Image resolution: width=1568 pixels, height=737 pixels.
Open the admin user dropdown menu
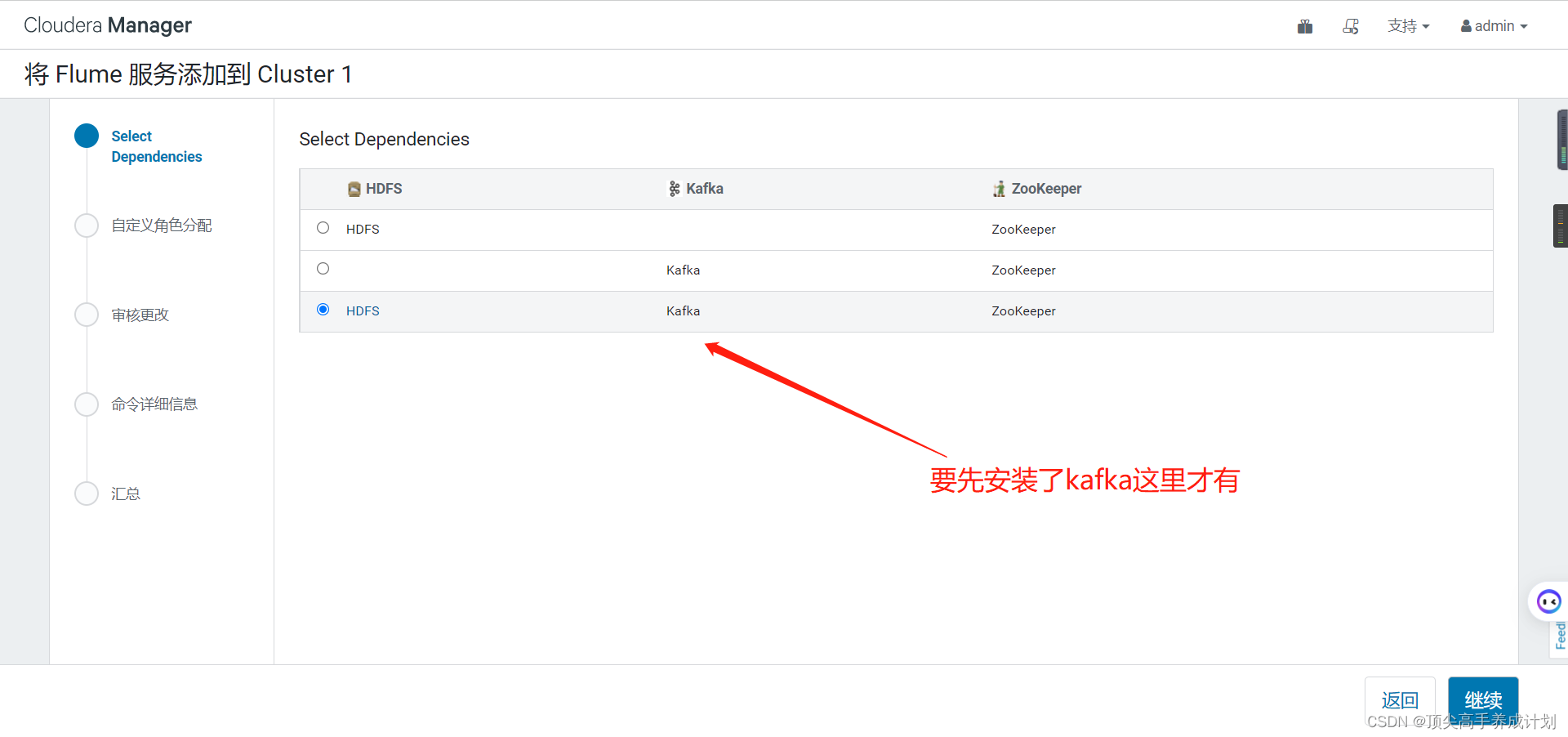point(1494,26)
